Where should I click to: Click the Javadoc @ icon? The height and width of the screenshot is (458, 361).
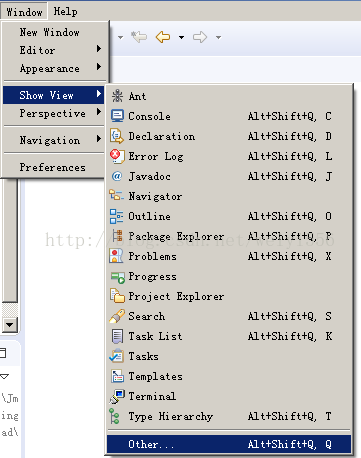tap(117, 176)
